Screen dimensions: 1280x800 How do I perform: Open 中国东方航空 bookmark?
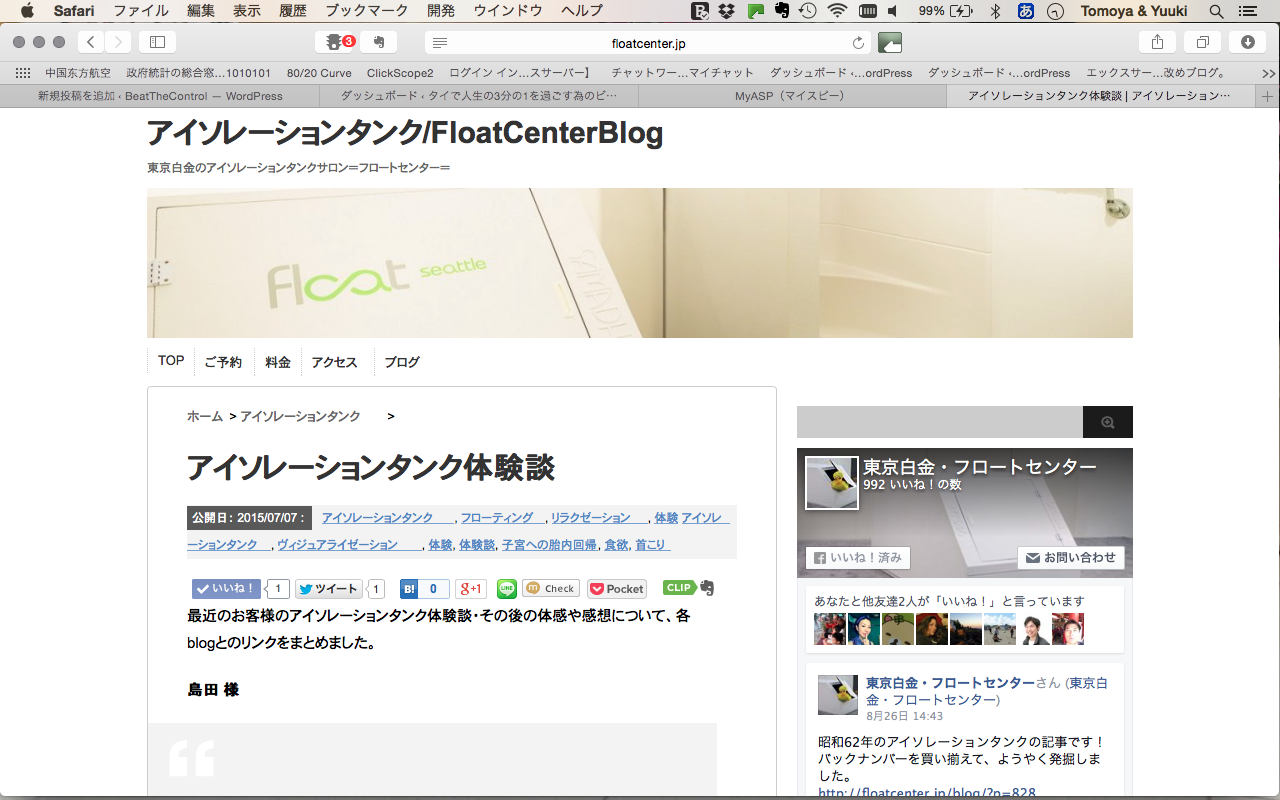[78, 73]
